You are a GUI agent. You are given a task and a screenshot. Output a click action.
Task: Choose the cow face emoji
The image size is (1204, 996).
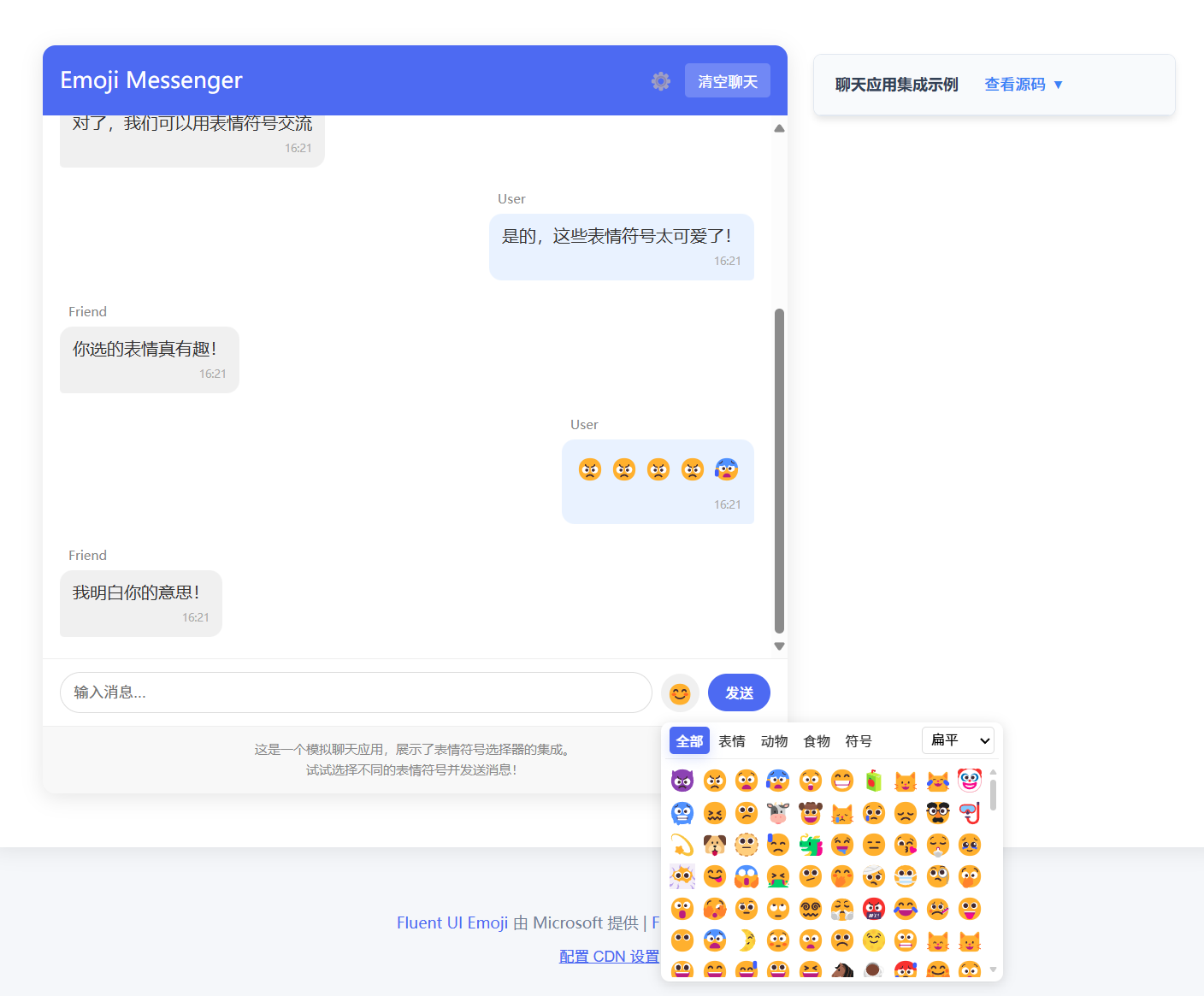(778, 812)
